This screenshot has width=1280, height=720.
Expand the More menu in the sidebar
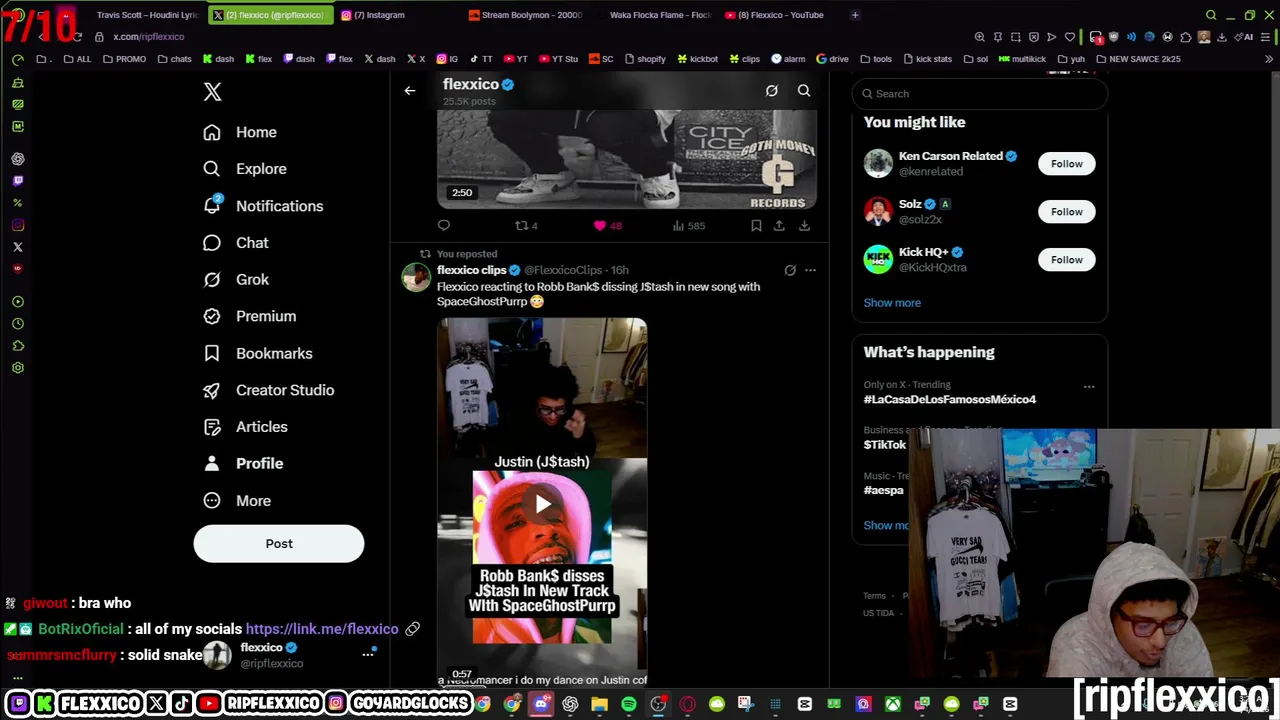point(237,501)
